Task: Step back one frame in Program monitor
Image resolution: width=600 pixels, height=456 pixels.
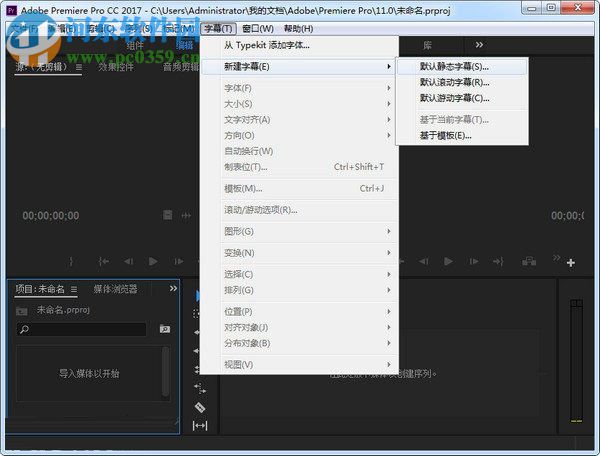Action: tap(424, 261)
